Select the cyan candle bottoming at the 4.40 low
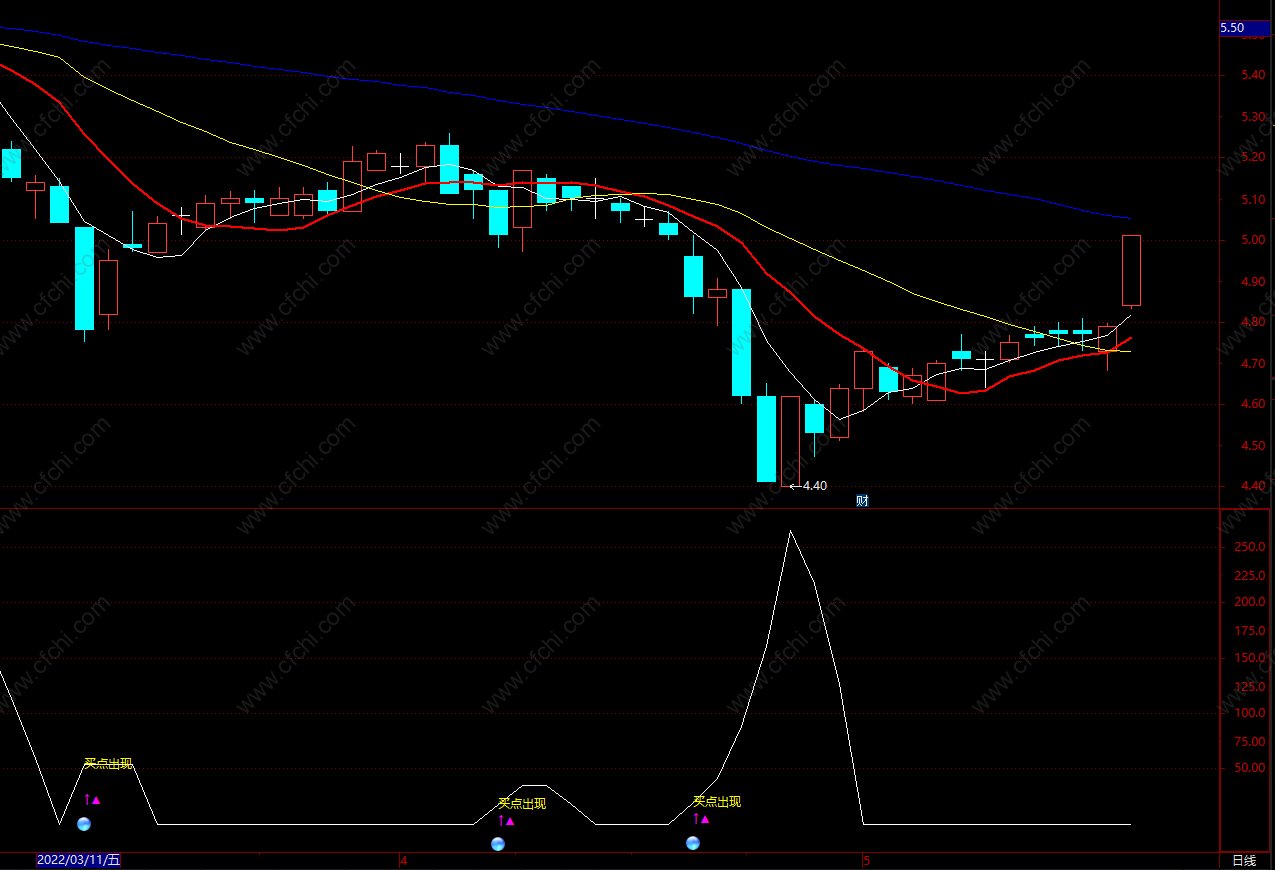The width and height of the screenshot is (1275, 870). click(x=766, y=439)
